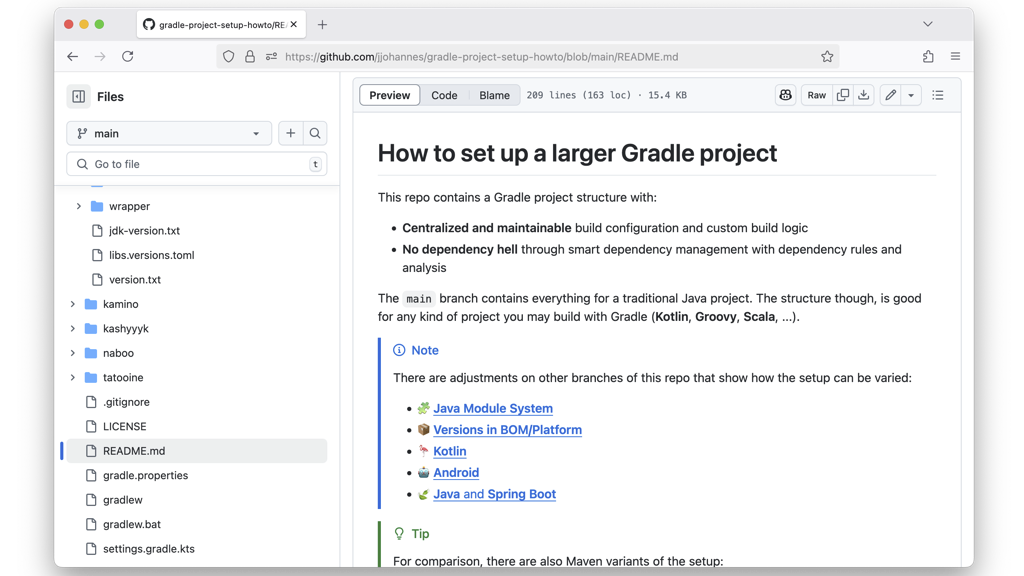Follow the Kotlin branch link
Viewport: 1024px width, 576px height.
pyautogui.click(x=449, y=451)
